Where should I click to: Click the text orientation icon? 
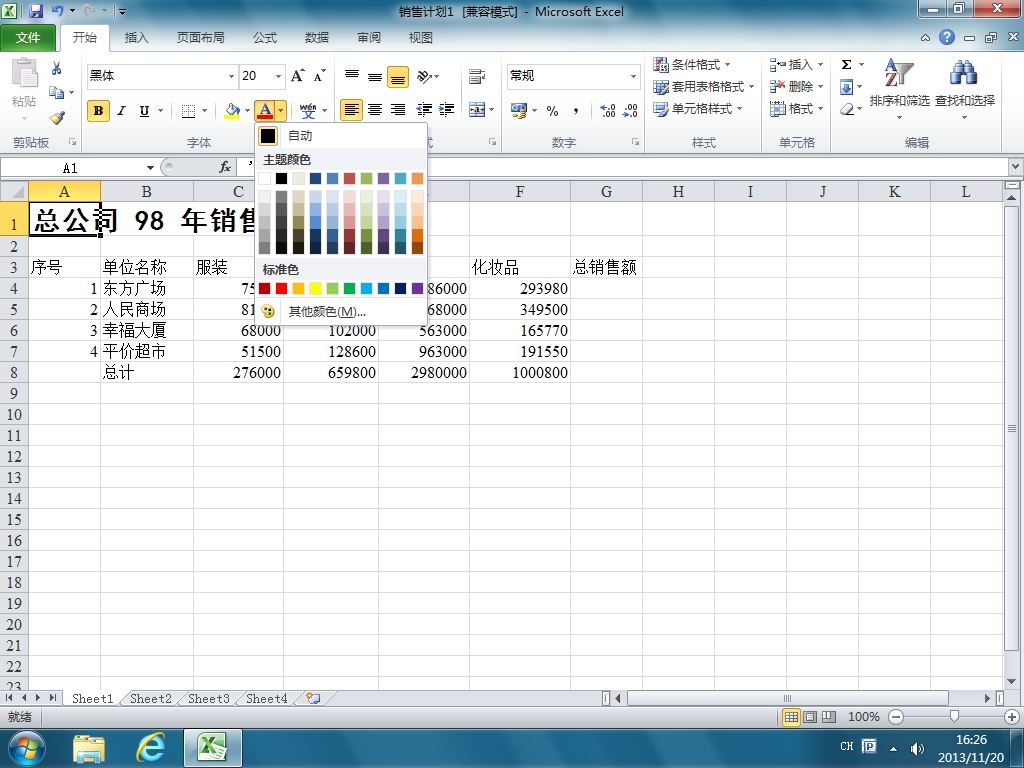(424, 76)
